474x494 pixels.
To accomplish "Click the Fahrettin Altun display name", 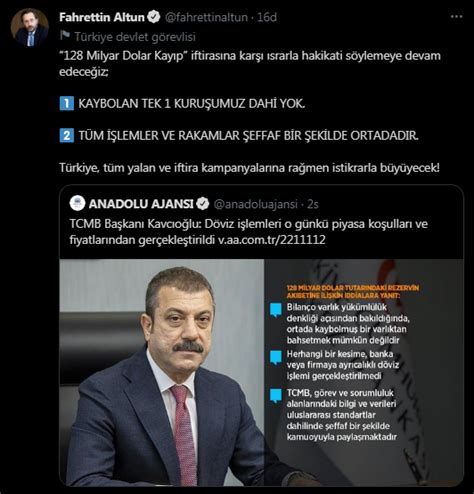I will [x=102, y=17].
